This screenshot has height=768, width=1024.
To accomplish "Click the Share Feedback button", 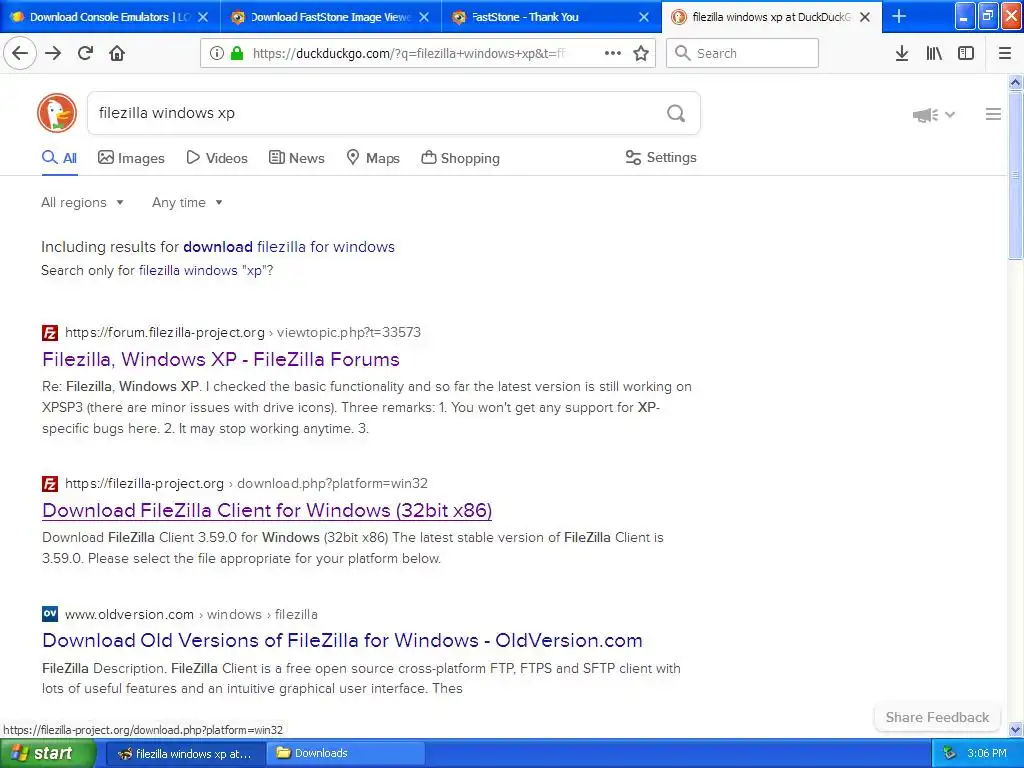I will coord(937,717).
